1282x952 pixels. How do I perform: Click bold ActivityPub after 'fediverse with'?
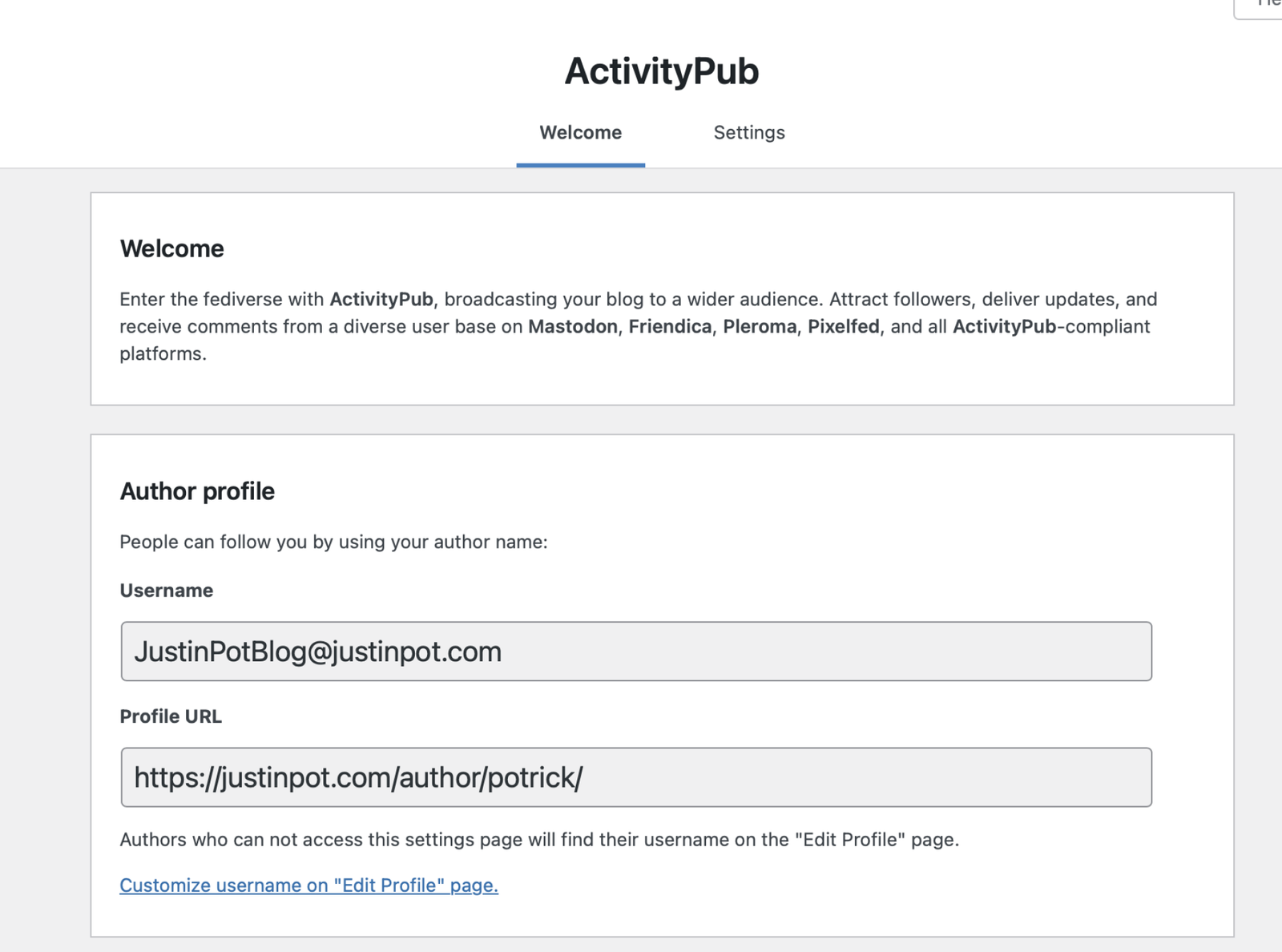[x=381, y=300]
